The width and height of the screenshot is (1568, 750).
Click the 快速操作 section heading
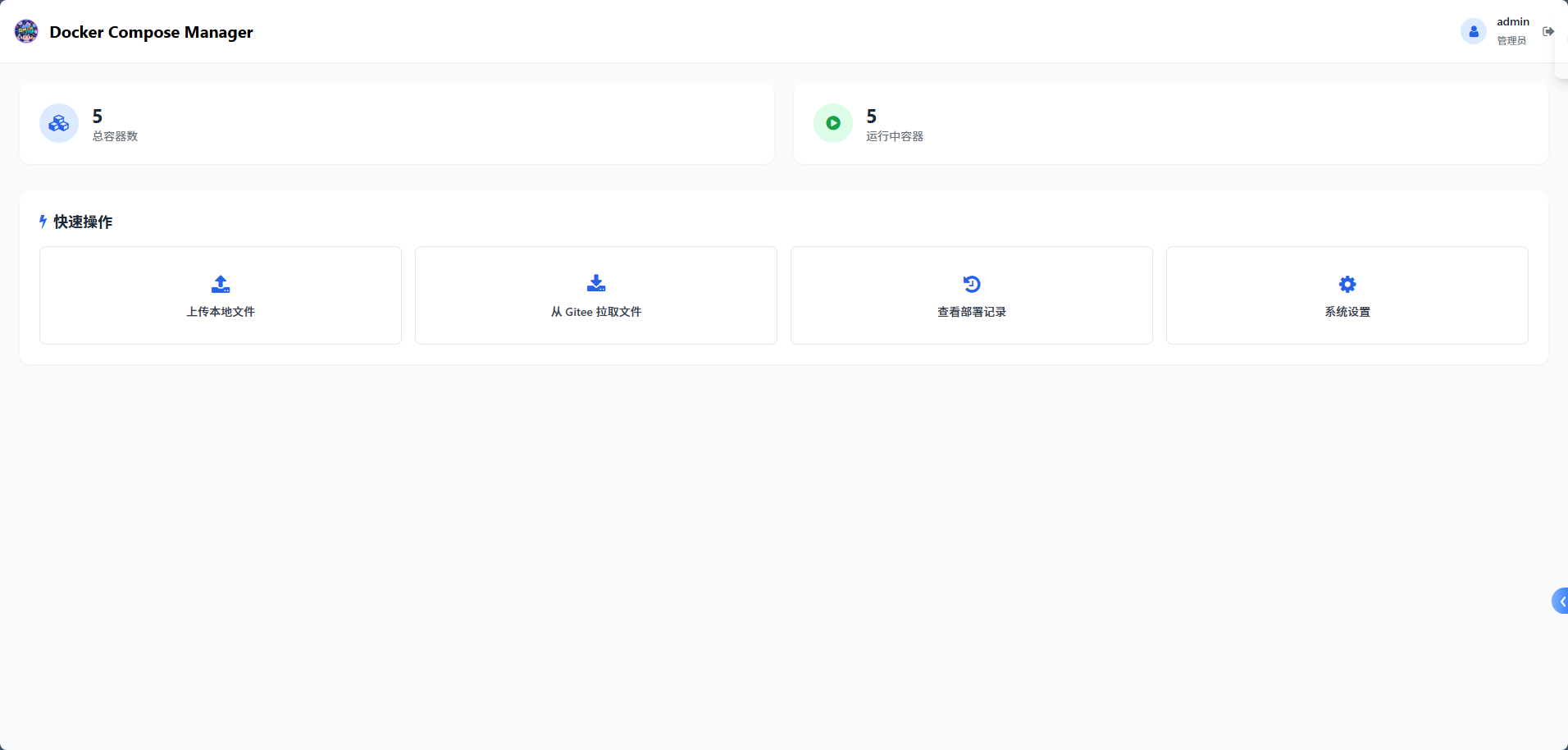(x=83, y=222)
